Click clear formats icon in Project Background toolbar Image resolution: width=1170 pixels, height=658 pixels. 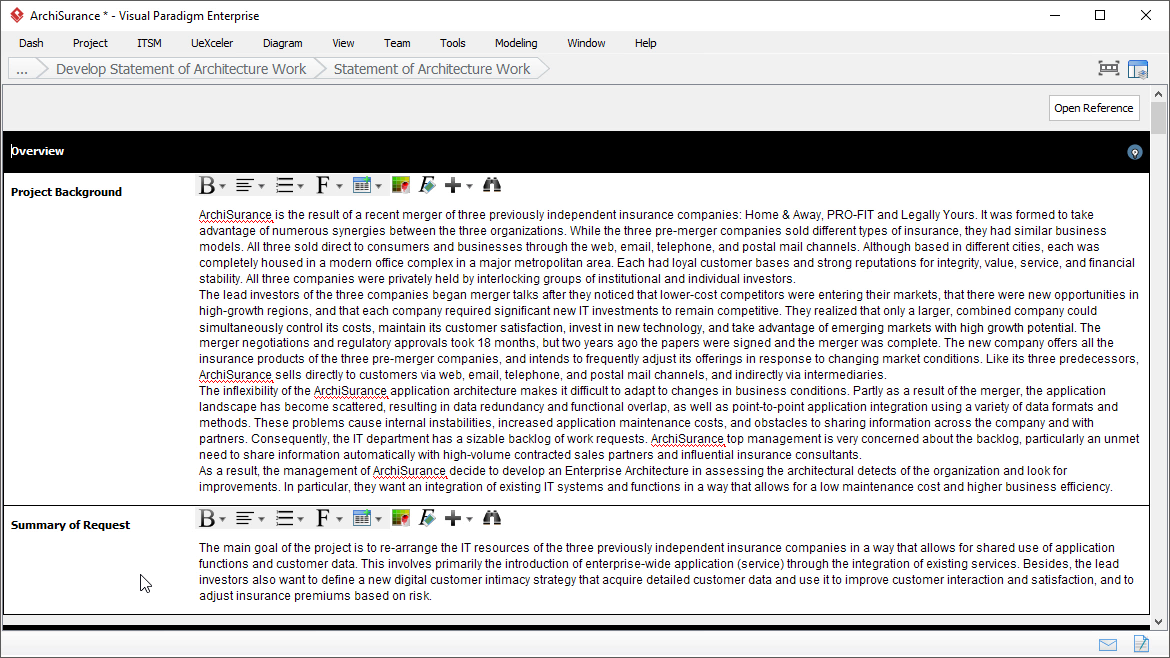point(427,185)
